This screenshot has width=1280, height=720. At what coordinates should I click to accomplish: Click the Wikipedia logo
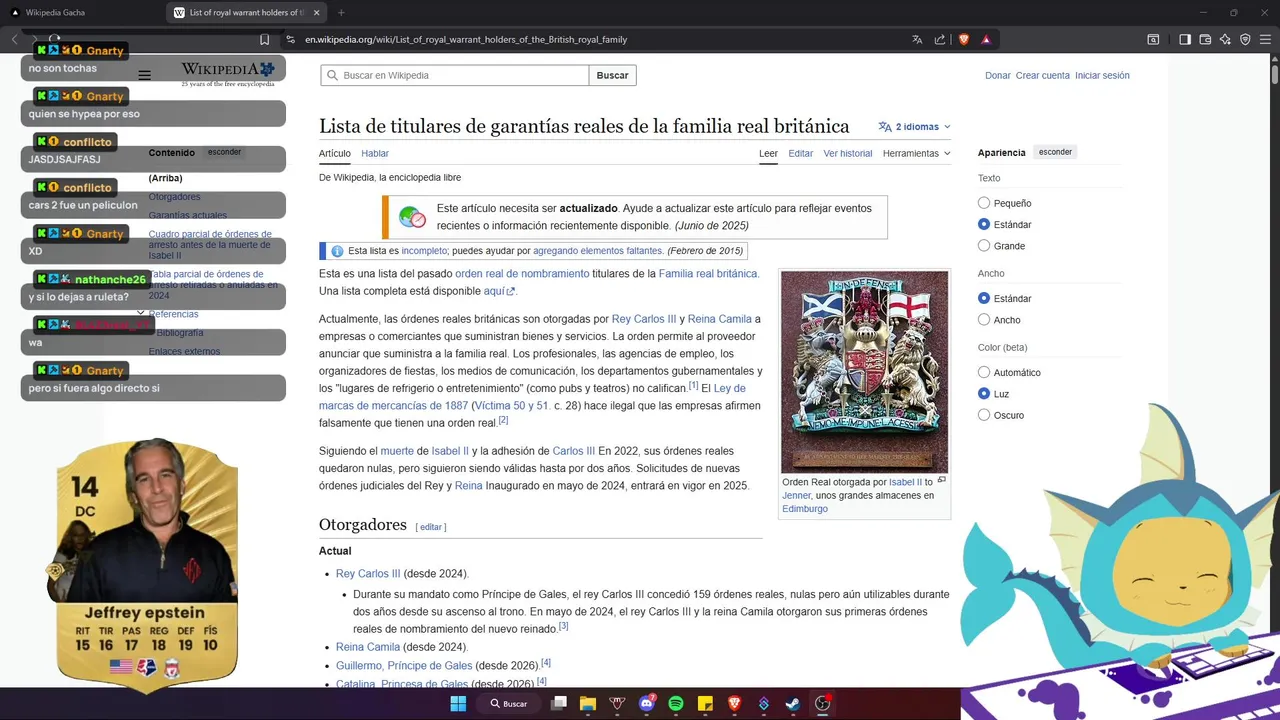pos(228,73)
